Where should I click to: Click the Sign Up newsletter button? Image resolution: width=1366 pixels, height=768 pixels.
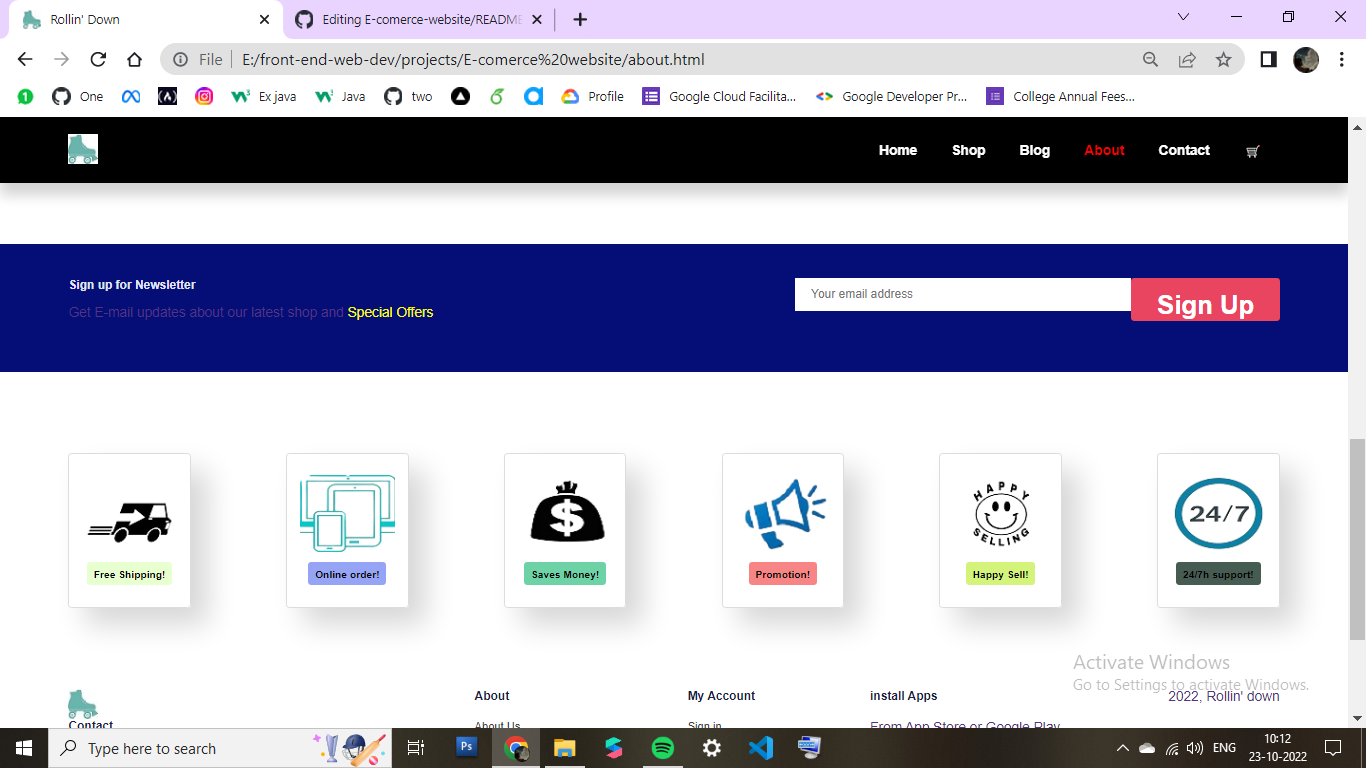tap(1205, 300)
